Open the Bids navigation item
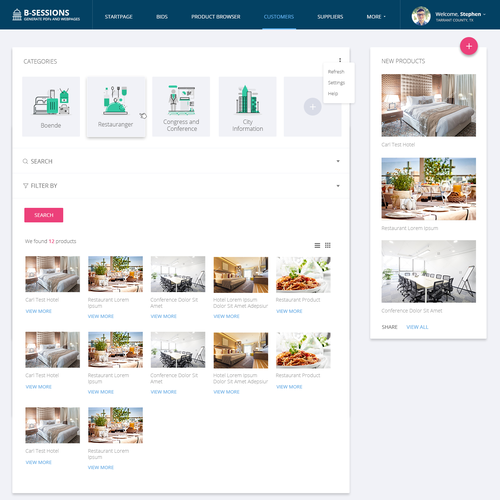The width and height of the screenshot is (500, 500). coord(162,17)
